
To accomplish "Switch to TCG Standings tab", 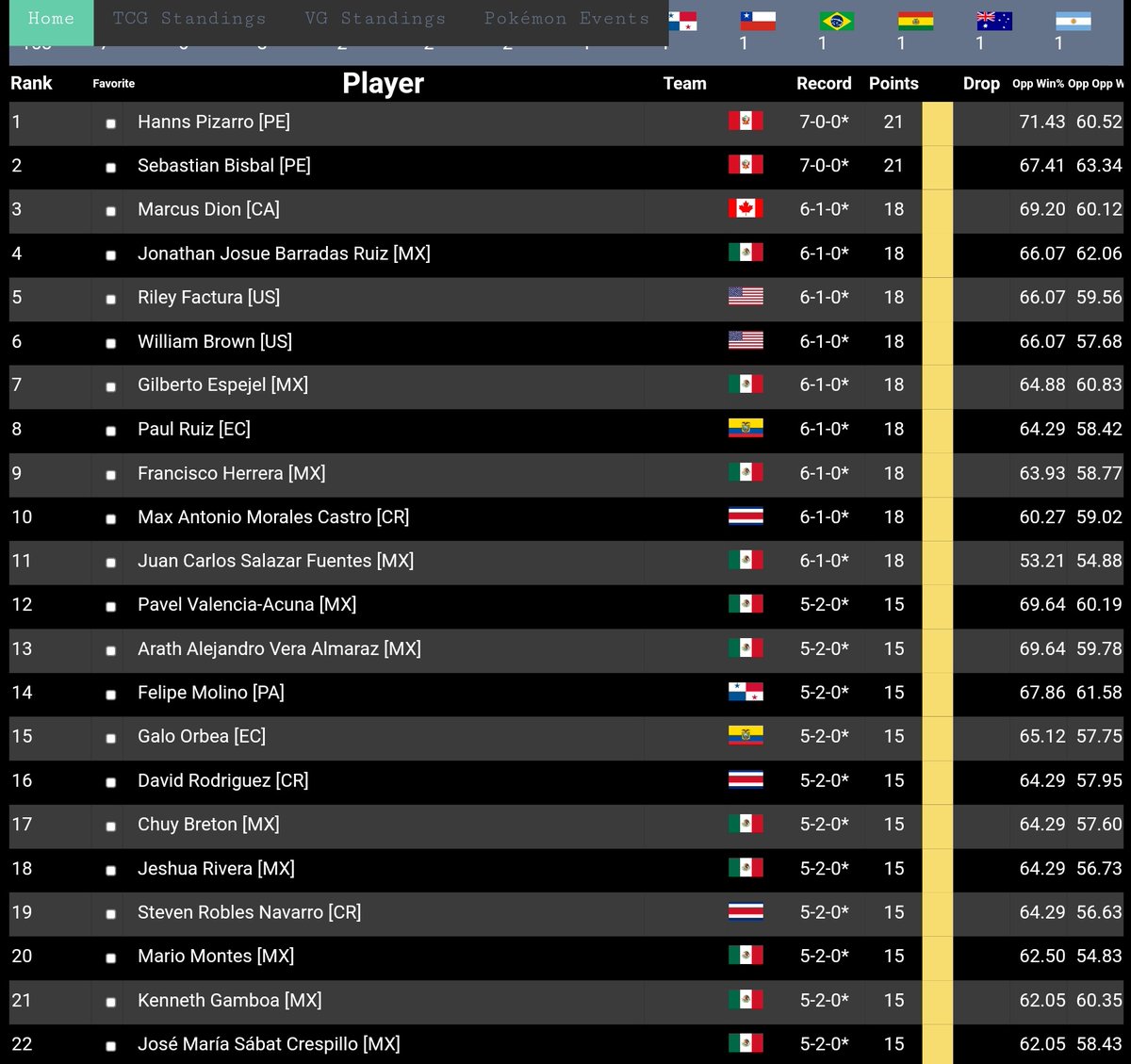I will 189,19.
